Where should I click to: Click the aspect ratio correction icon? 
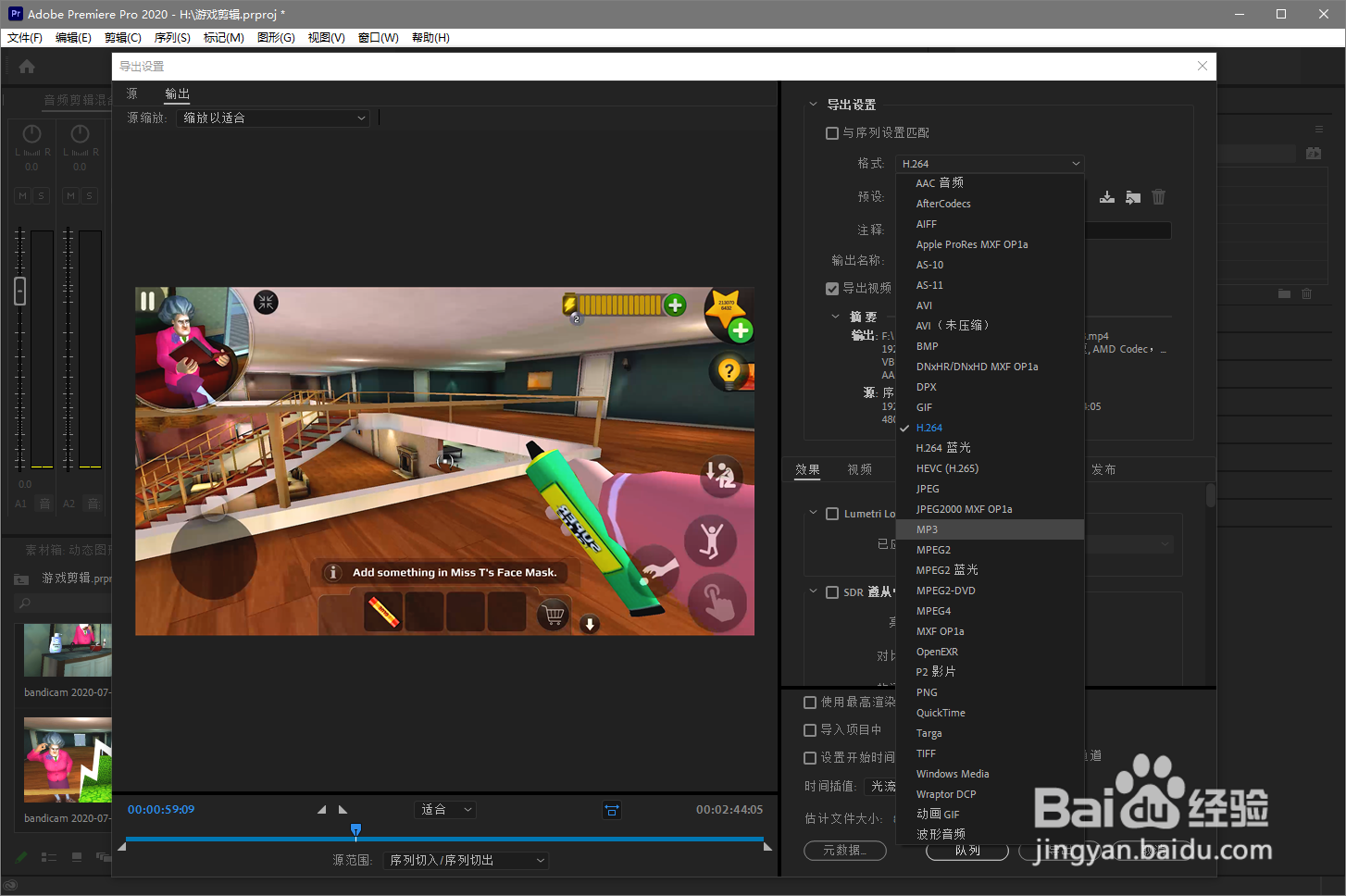pos(612,810)
